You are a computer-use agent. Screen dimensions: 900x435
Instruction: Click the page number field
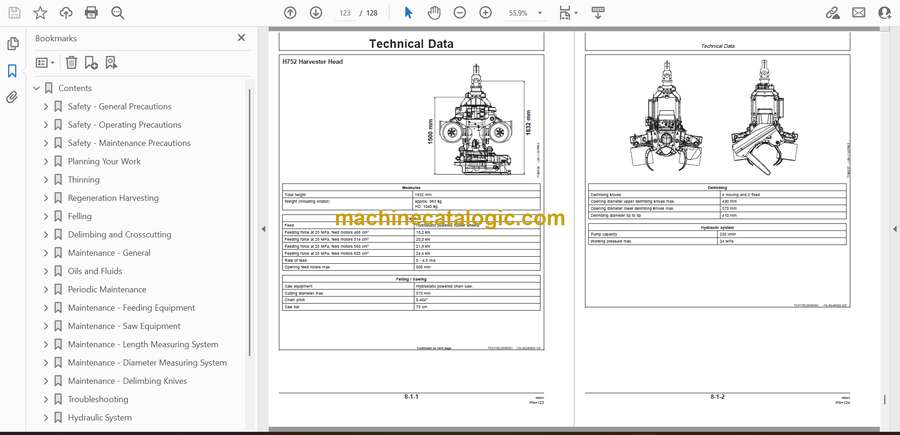(345, 13)
